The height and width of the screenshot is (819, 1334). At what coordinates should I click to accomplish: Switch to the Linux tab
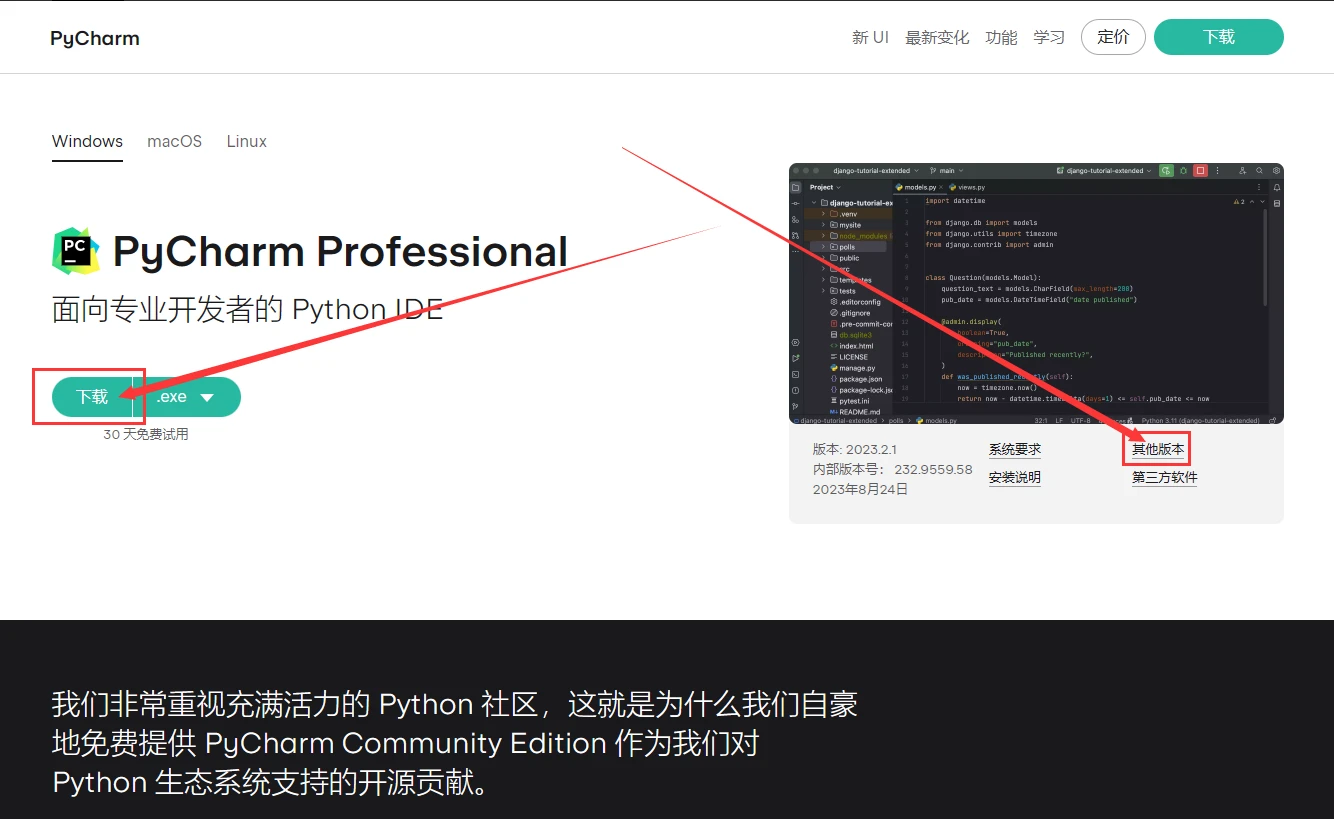pos(246,141)
